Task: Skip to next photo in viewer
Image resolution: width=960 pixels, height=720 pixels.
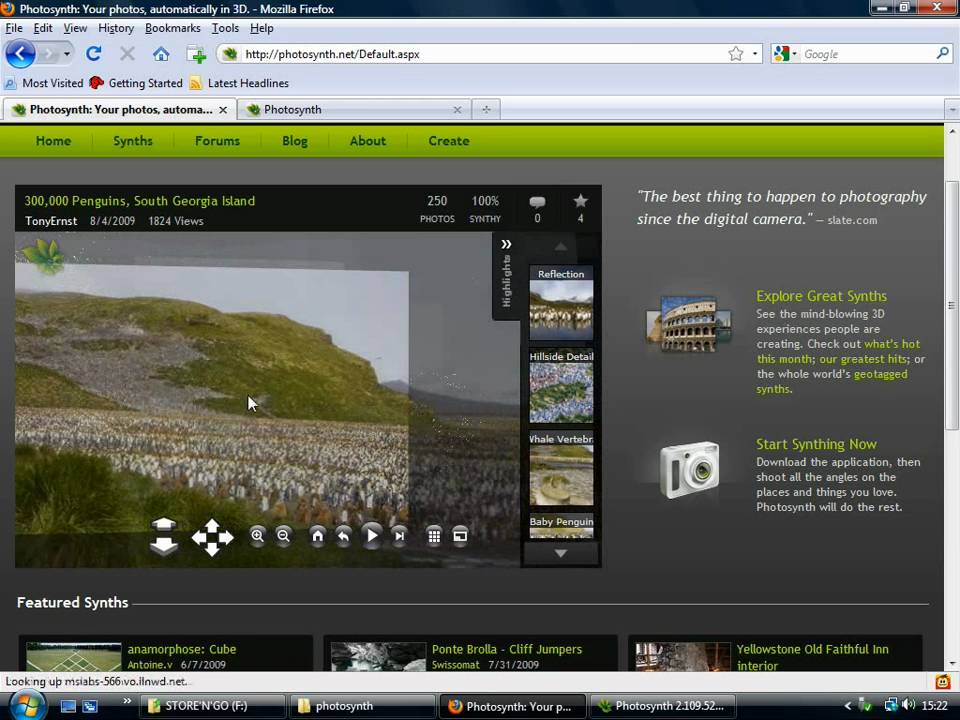Action: coord(399,536)
